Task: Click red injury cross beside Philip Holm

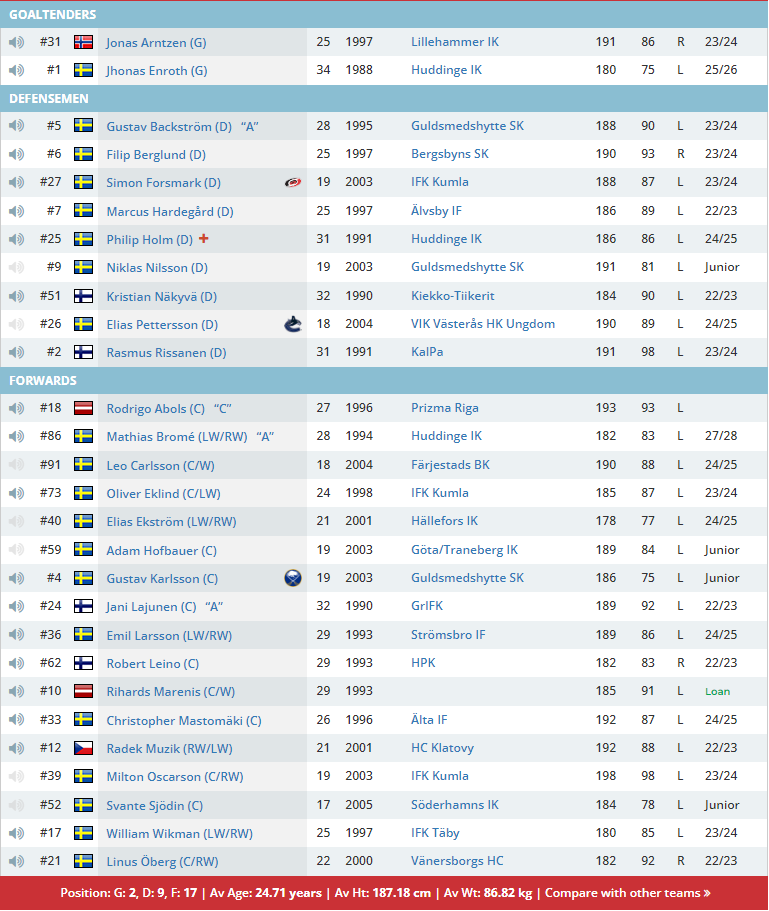Action: click(204, 239)
